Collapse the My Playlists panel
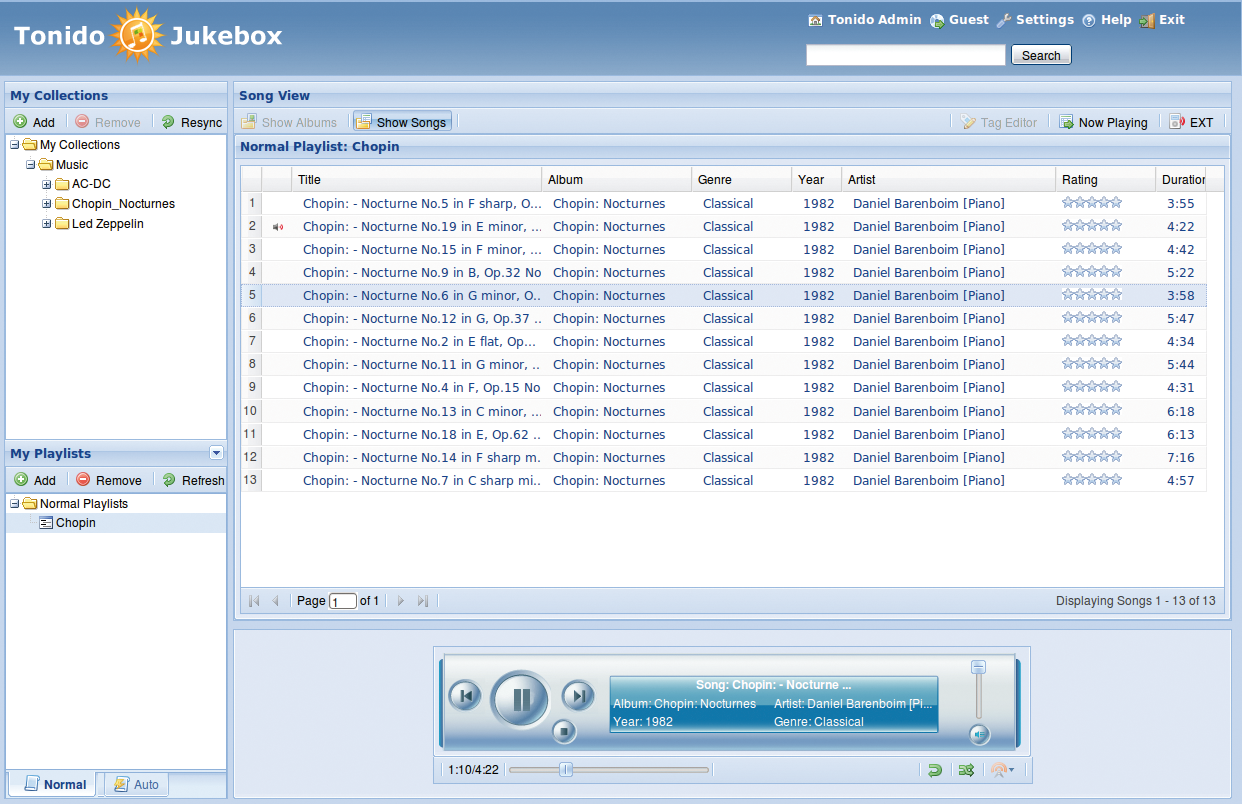Viewport: 1242px width, 804px height. pos(216,453)
